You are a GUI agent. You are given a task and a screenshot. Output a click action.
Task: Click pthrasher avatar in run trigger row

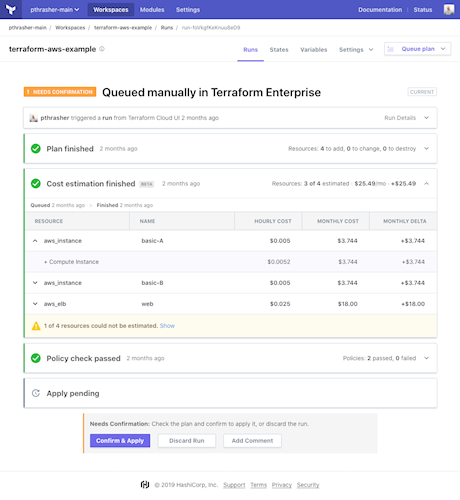coord(33,118)
